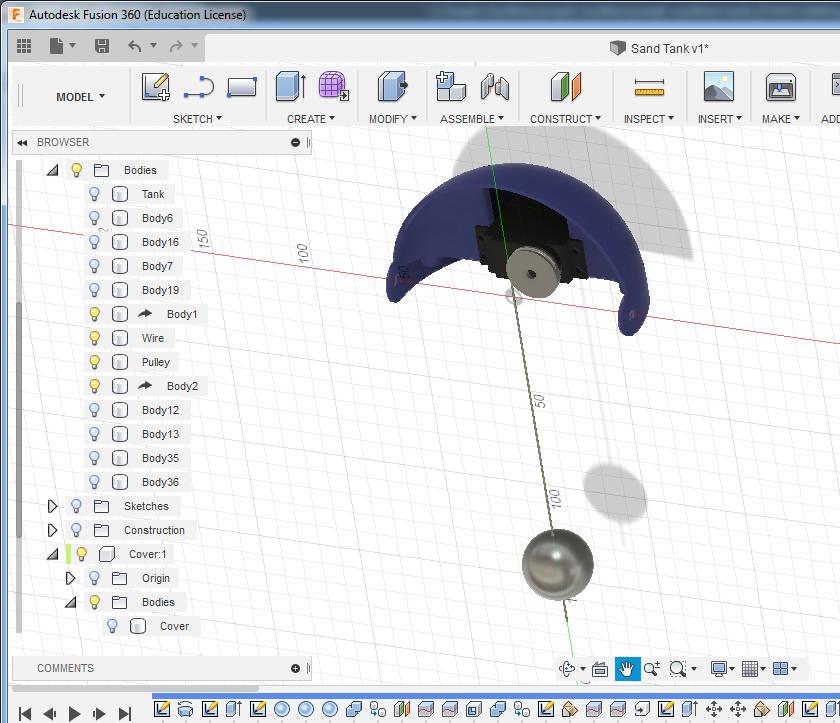This screenshot has width=840, height=723.
Task: Expand the Construction folder
Action: coord(52,530)
